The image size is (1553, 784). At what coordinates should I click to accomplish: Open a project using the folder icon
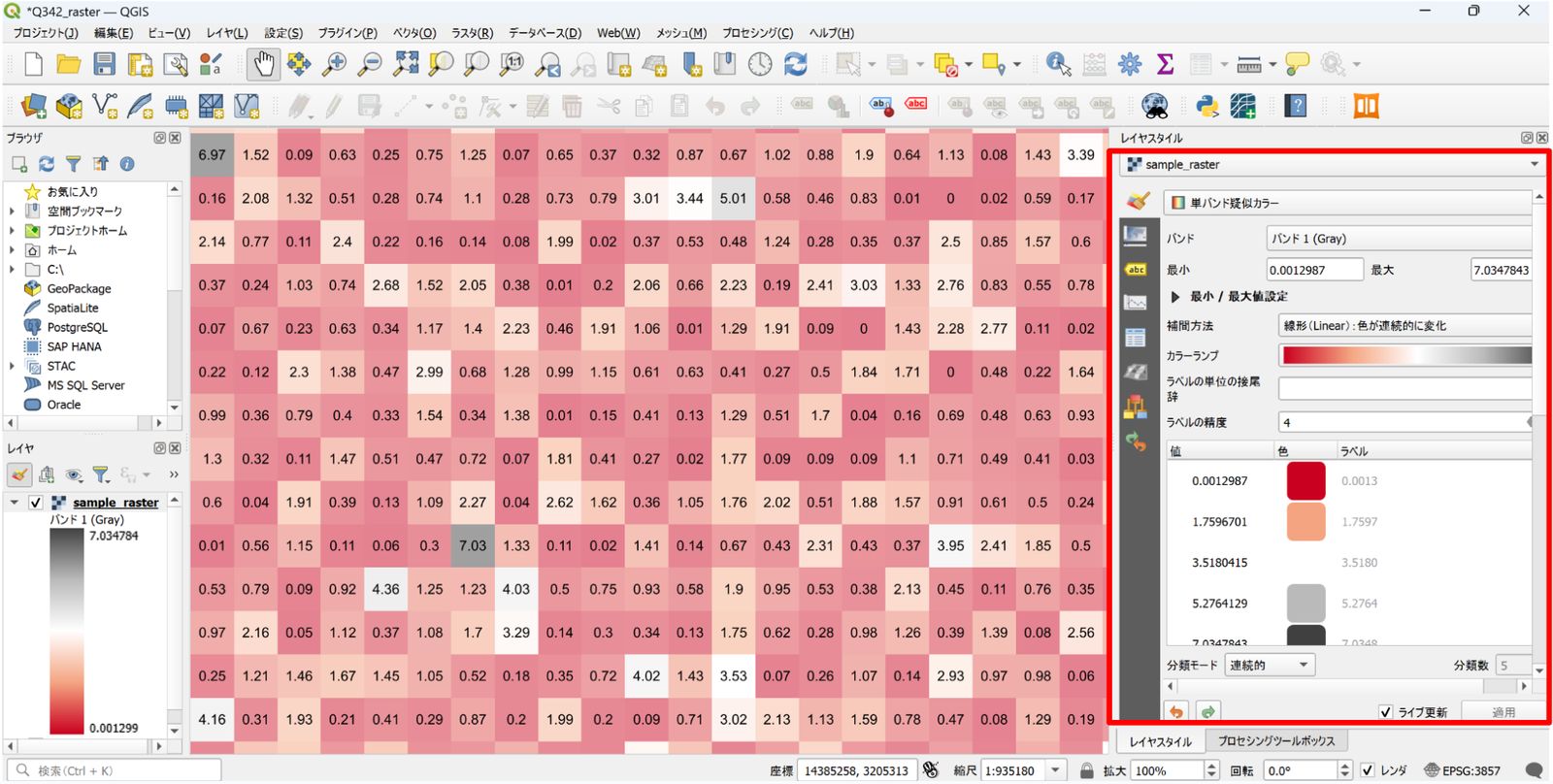click(68, 65)
